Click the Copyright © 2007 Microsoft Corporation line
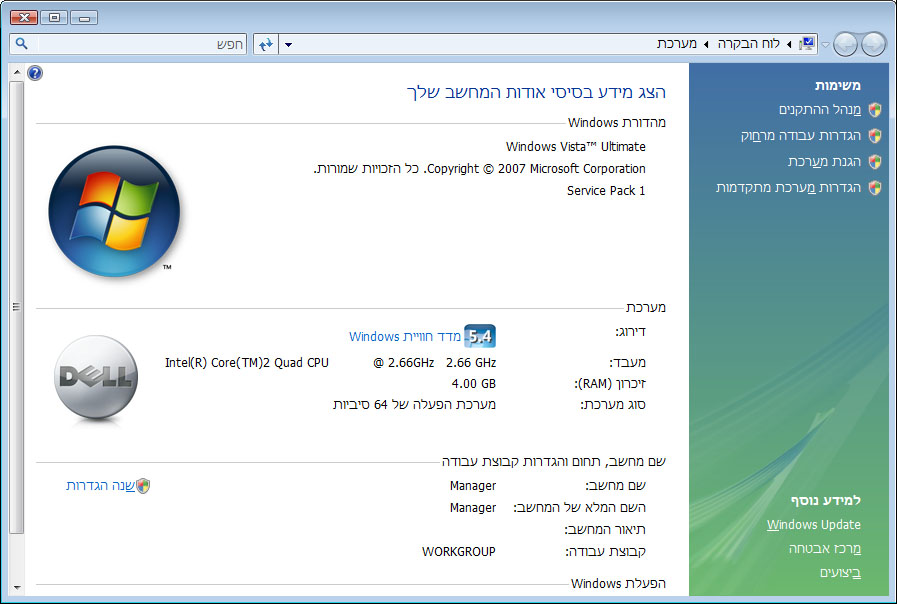Viewport: 897px width, 604px height. 479,169
